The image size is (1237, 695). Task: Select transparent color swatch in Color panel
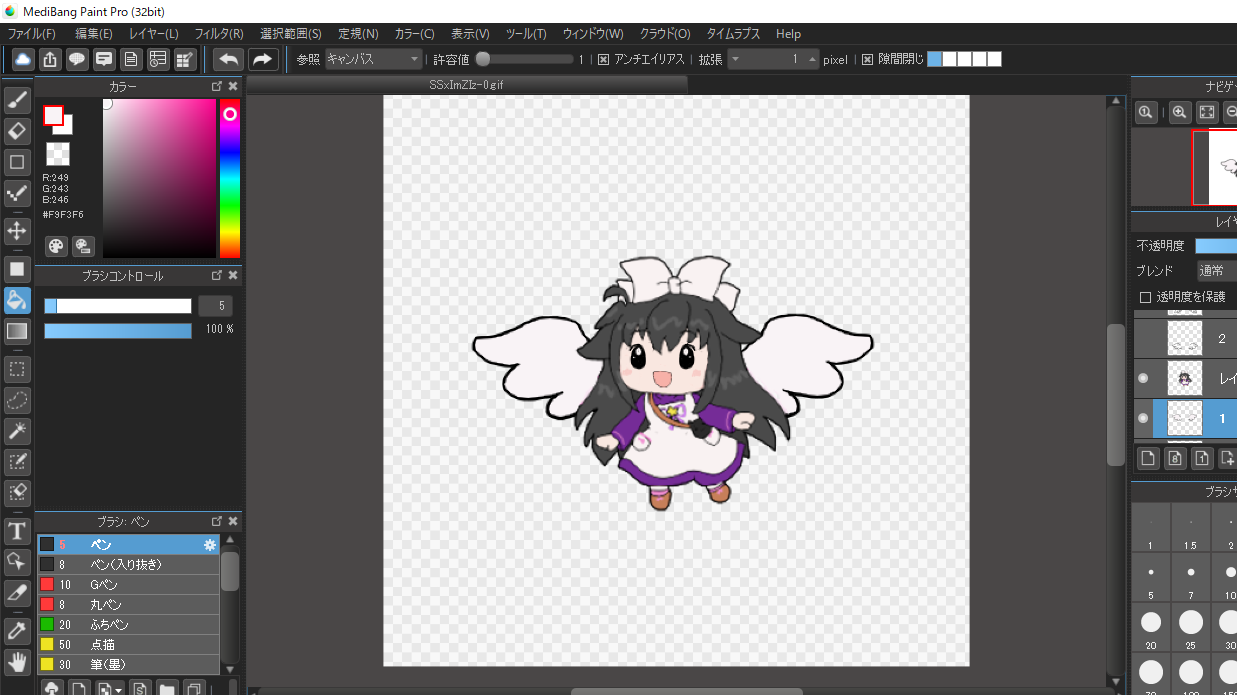click(58, 154)
